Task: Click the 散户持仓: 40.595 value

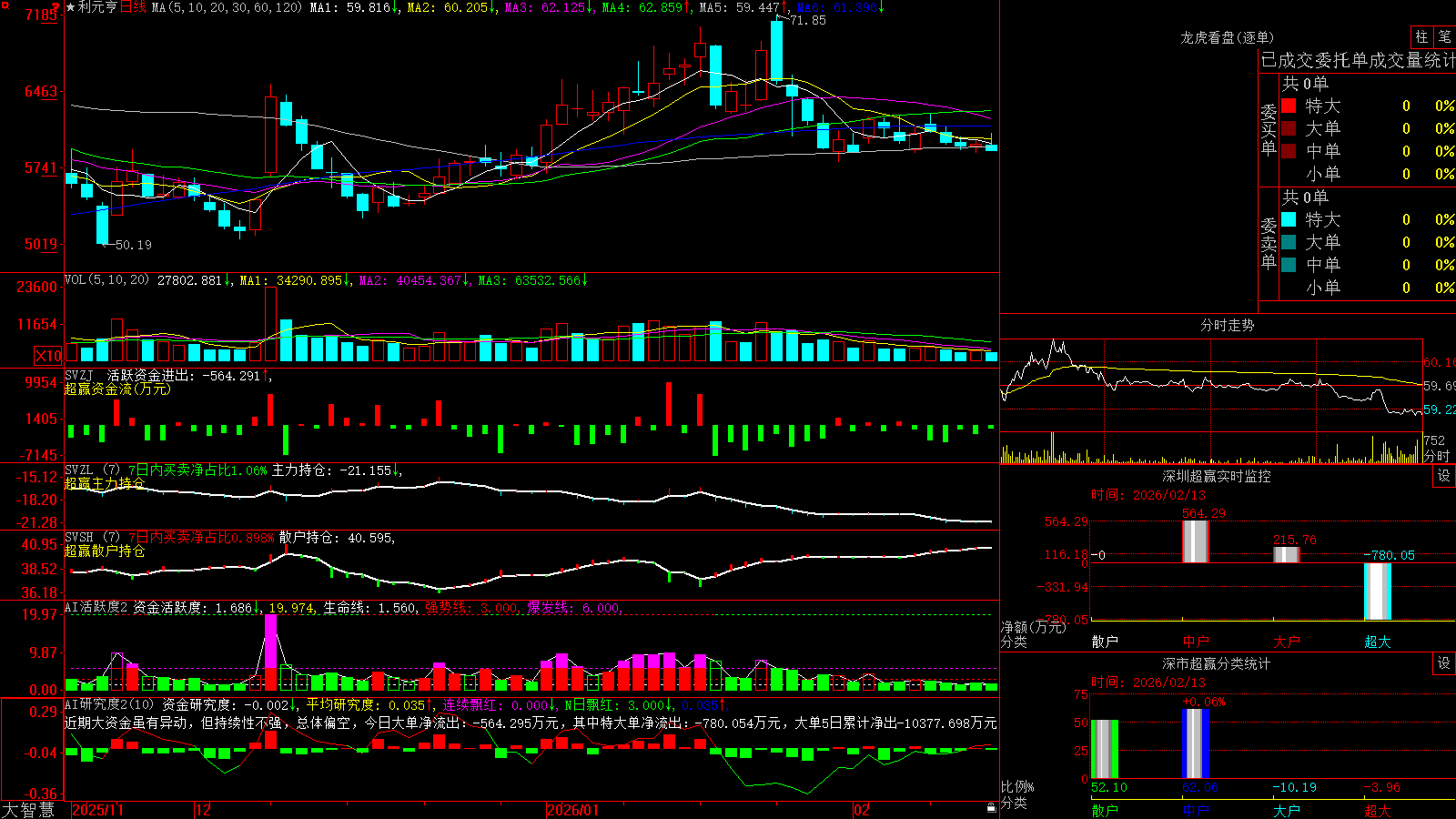Action: tap(337, 538)
